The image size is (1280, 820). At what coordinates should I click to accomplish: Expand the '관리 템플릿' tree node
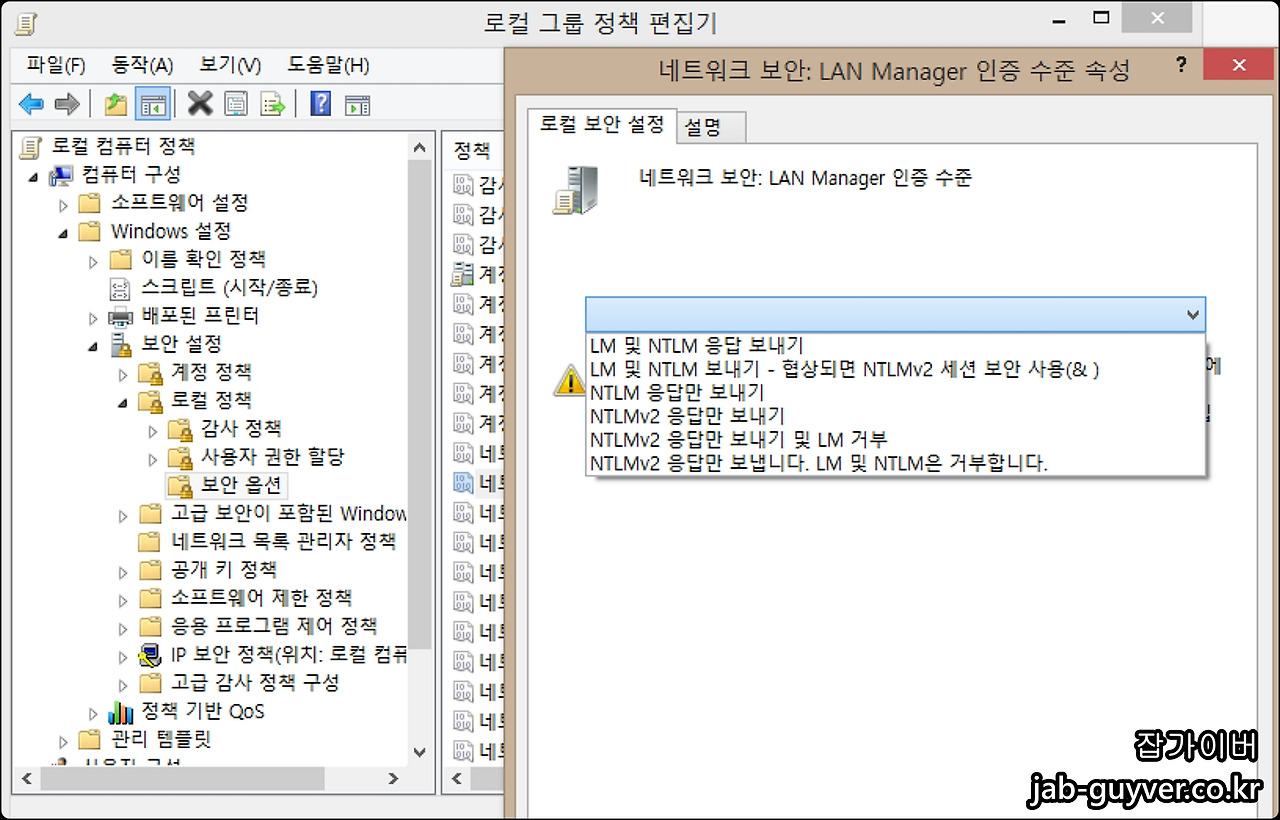click(63, 740)
